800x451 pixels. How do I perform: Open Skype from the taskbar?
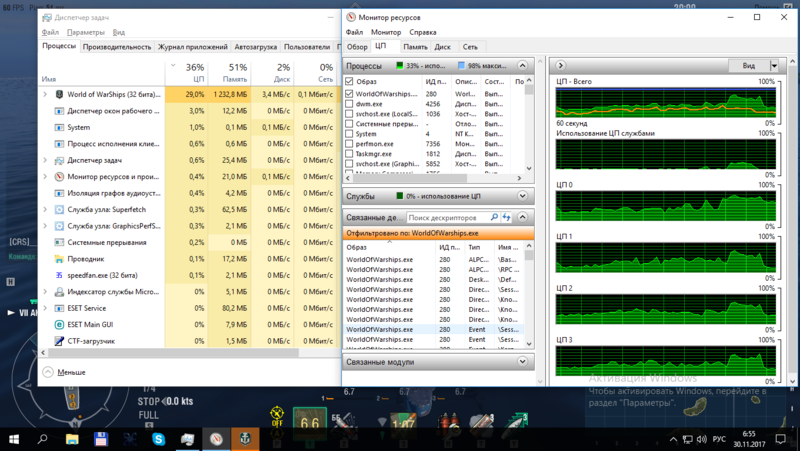159,439
